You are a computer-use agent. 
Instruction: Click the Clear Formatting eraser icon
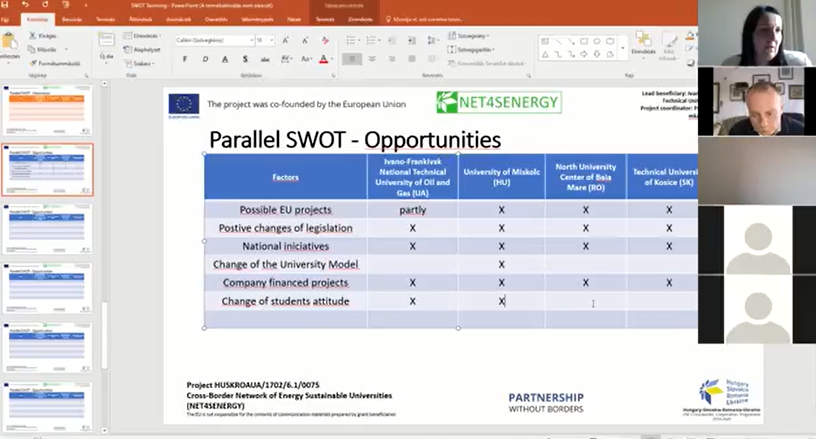[x=326, y=40]
